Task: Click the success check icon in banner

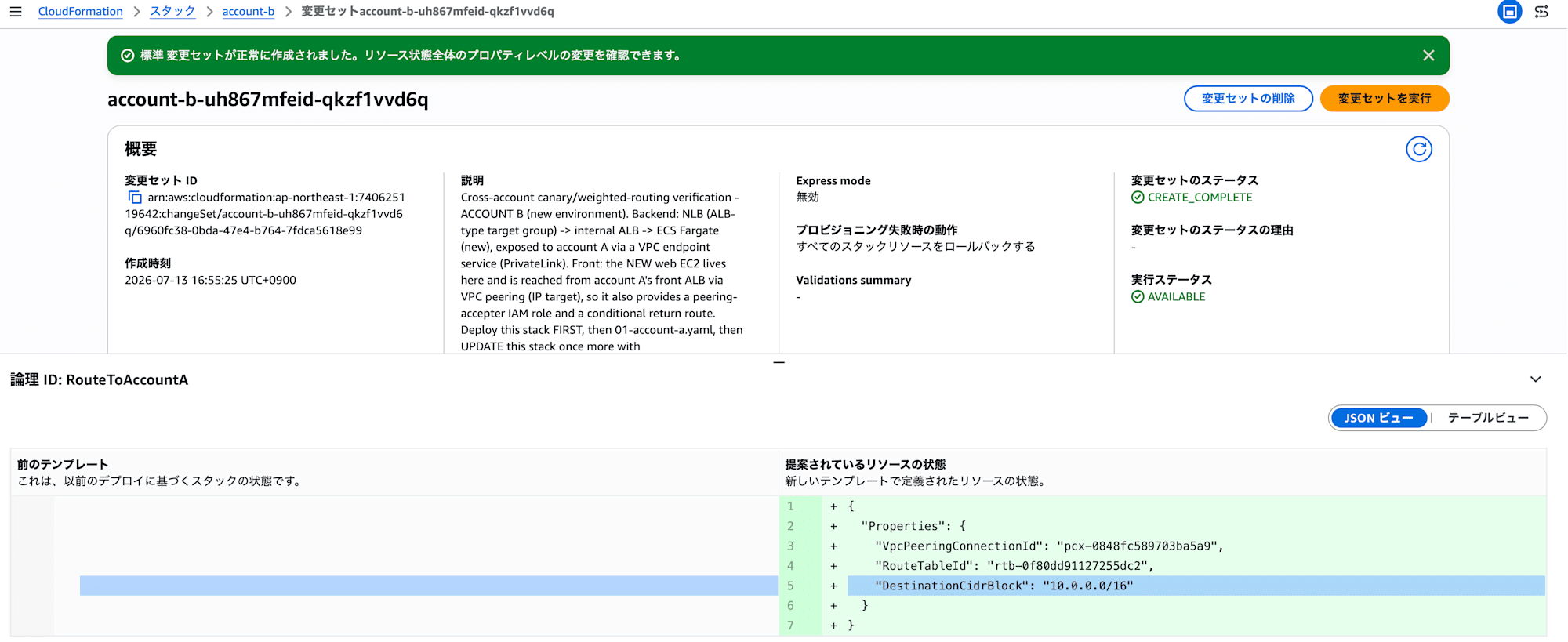Action: 127,56
